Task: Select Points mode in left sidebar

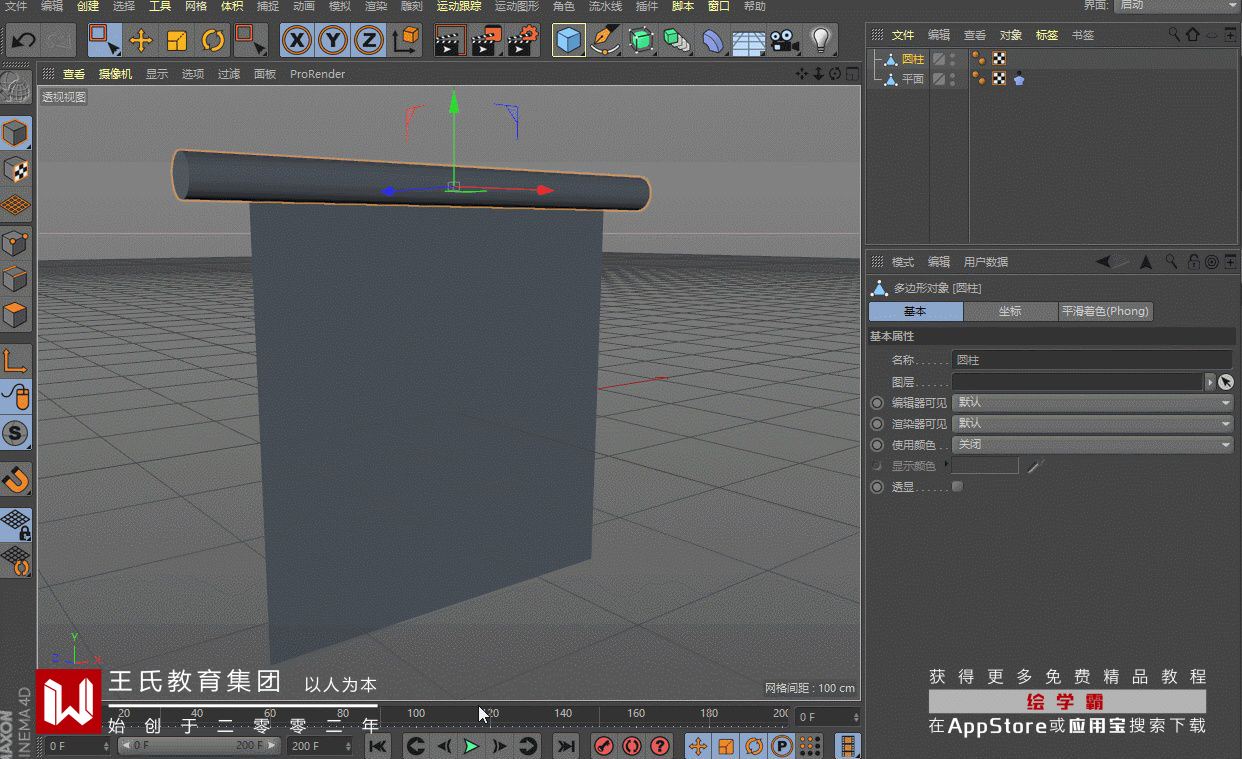Action: pyautogui.click(x=16, y=243)
